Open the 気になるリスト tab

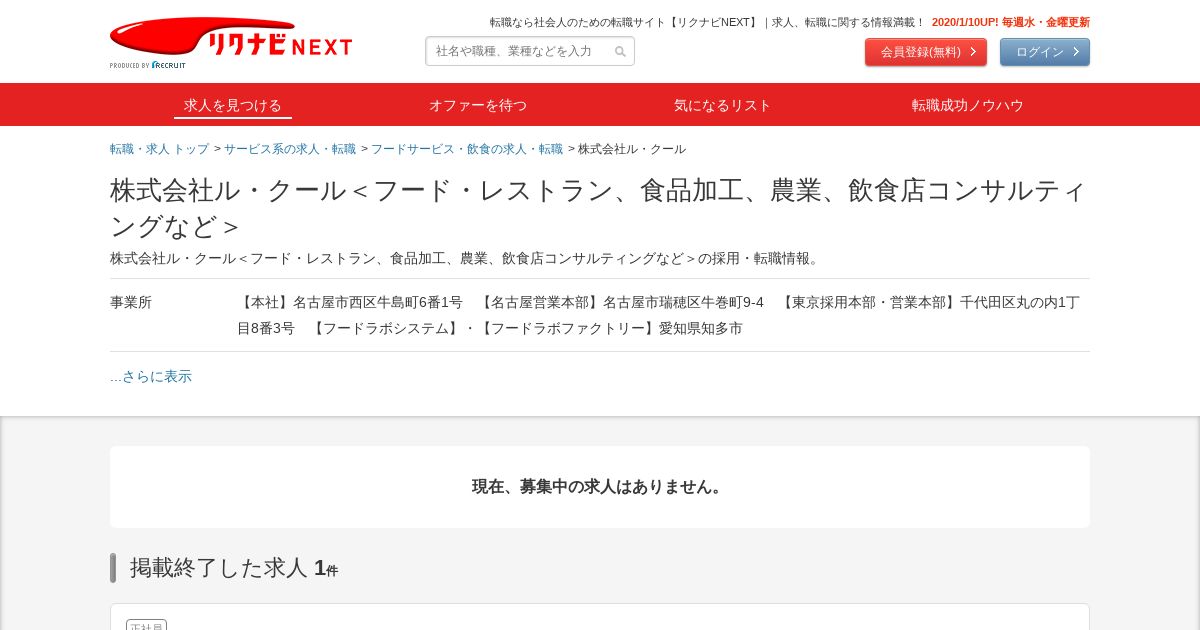(x=723, y=105)
